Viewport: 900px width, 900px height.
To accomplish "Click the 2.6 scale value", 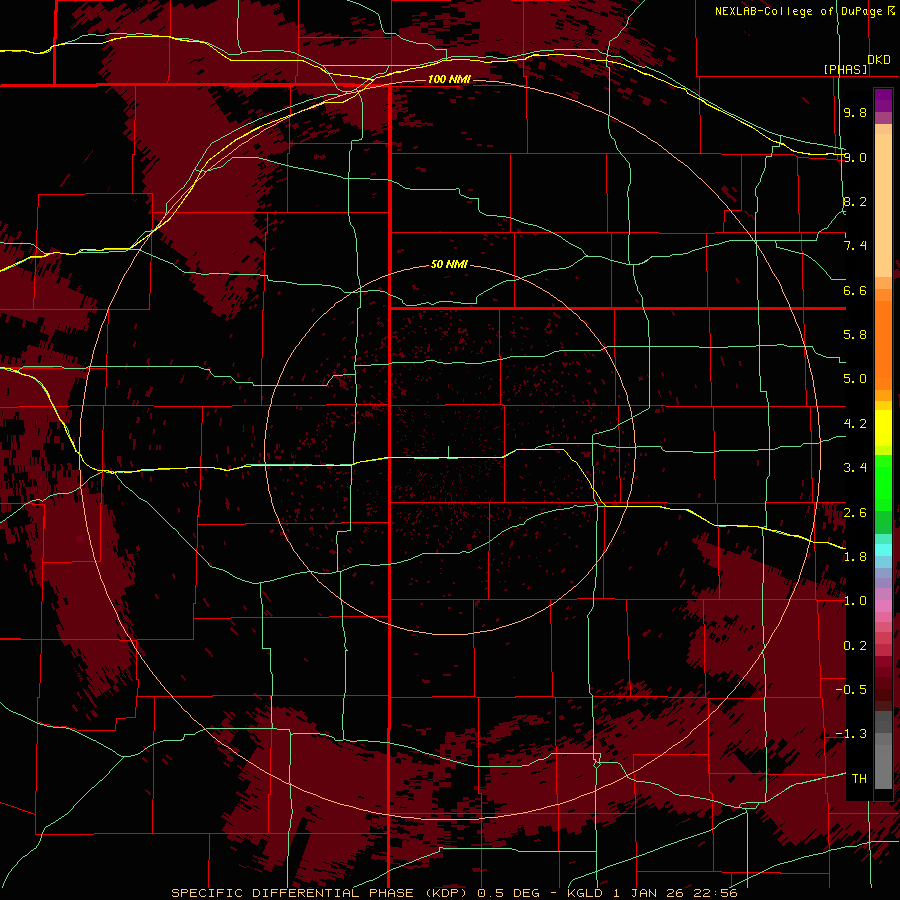I will (855, 513).
